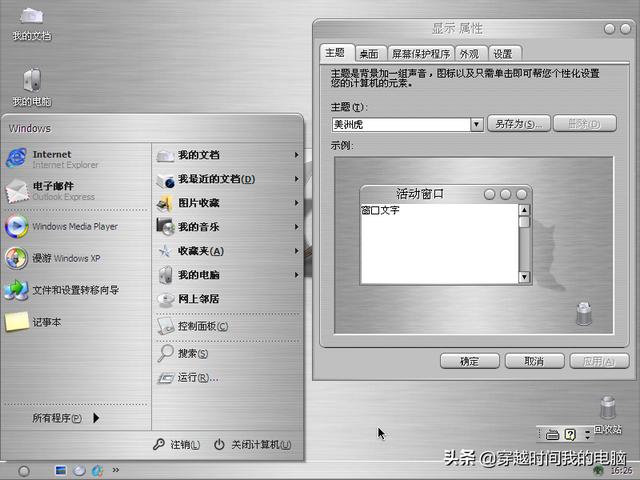
Task: Open Outlook Express email entry
Action: pos(76,191)
